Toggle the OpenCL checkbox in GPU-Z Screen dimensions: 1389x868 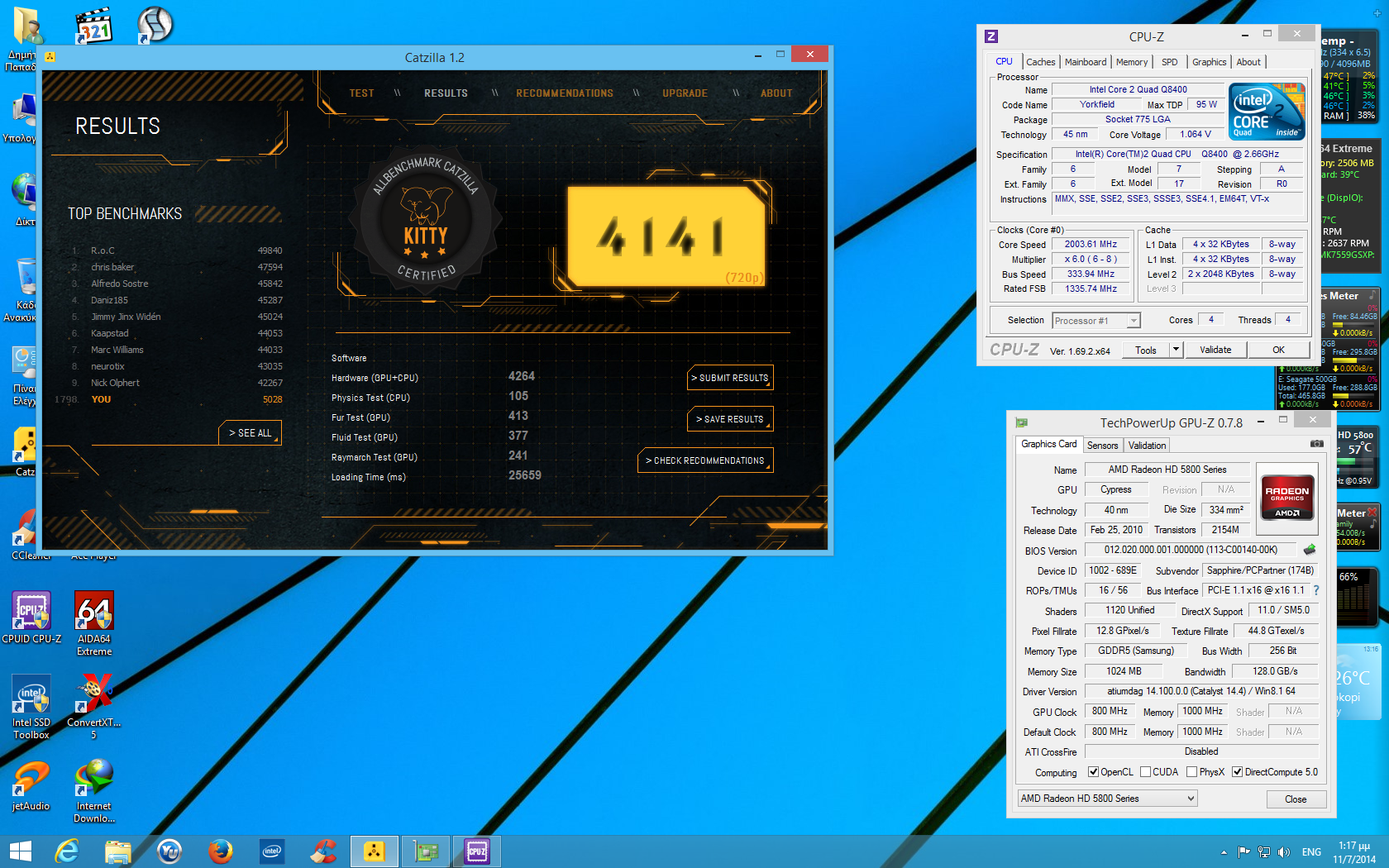click(1093, 772)
